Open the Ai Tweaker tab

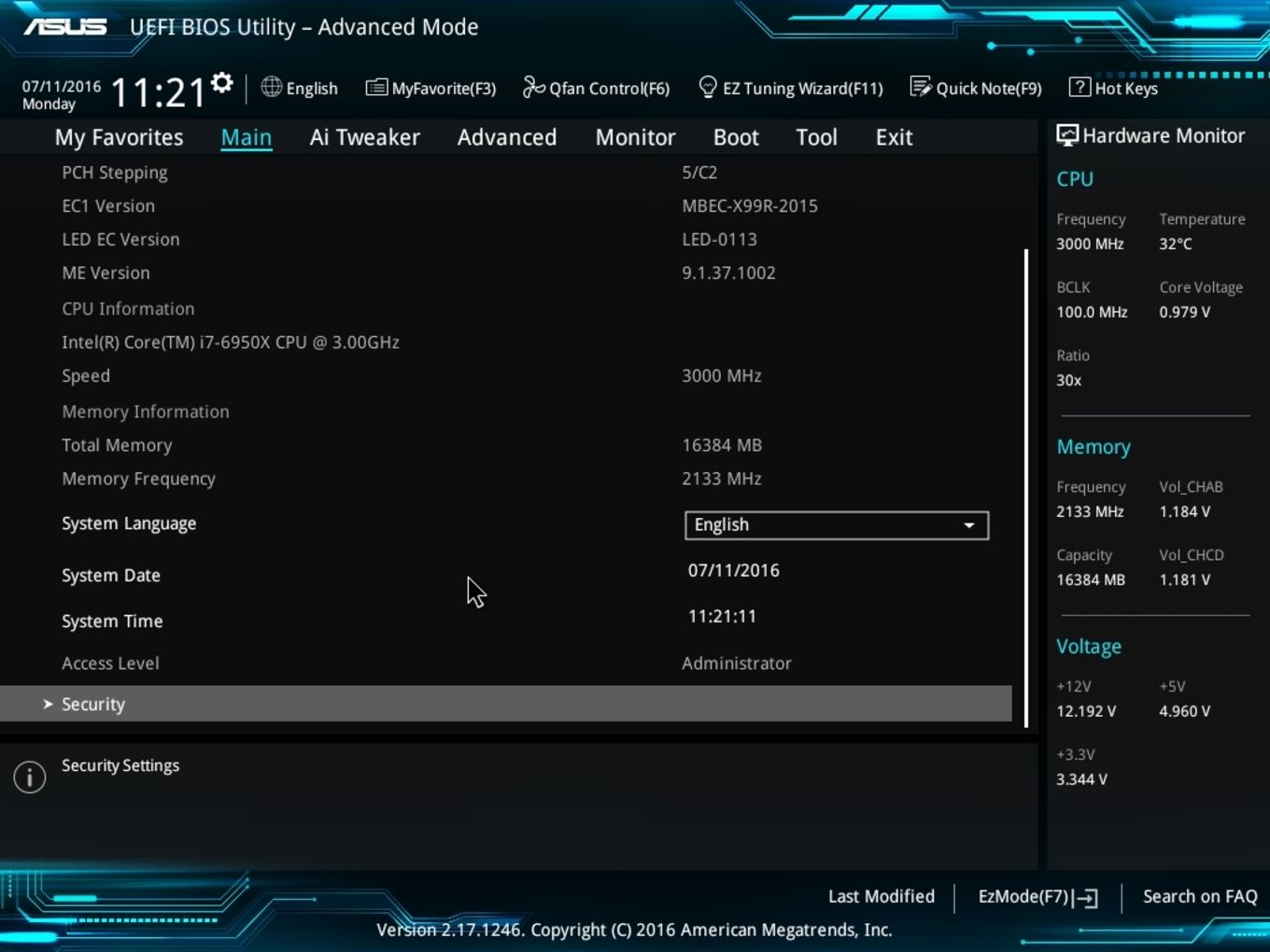coord(364,137)
